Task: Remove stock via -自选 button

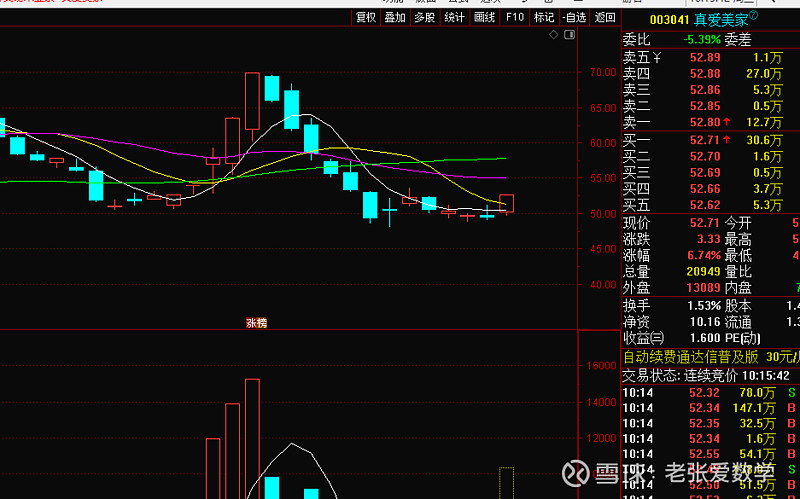Action: [574, 17]
